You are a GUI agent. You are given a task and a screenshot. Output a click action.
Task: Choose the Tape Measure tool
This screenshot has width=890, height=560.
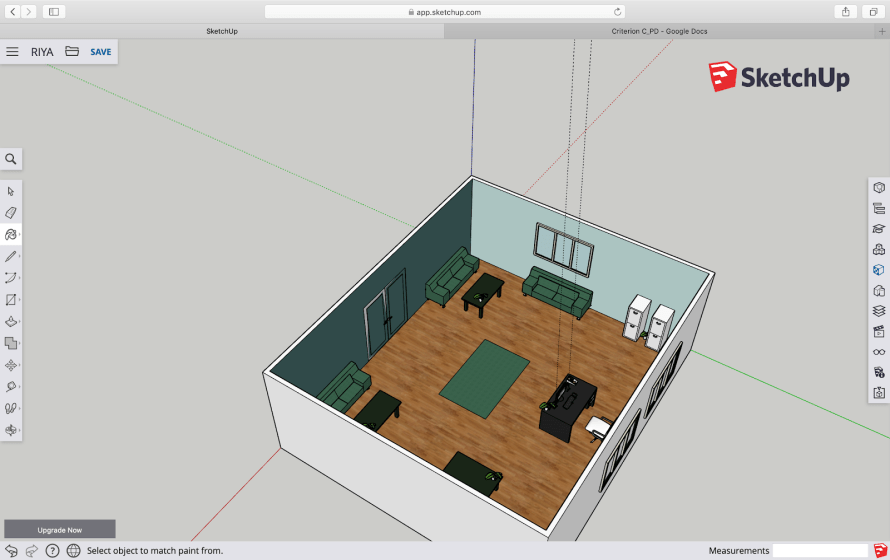pyautogui.click(x=11, y=387)
